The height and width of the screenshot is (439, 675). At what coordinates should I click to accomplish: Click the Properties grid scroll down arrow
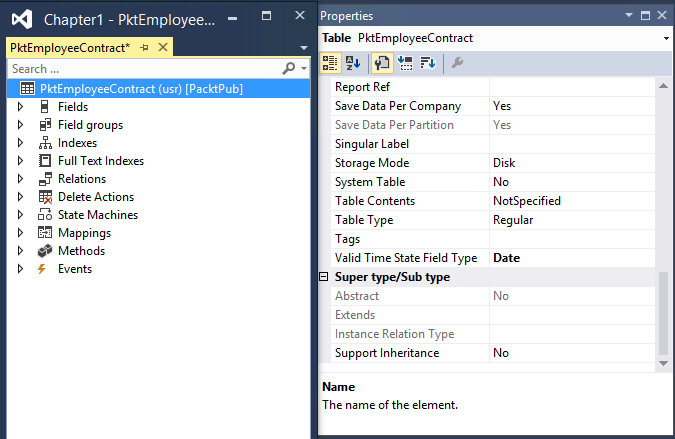click(663, 364)
